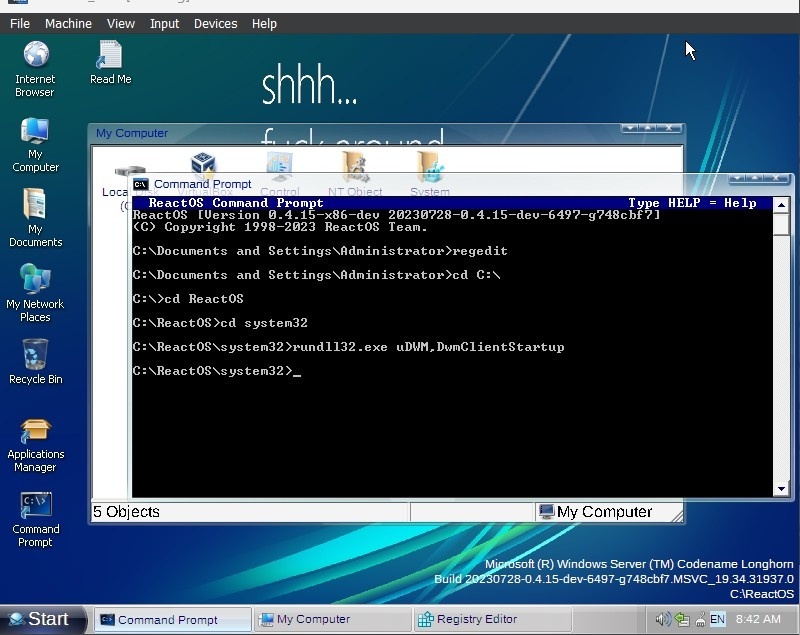Select the Command Prompt desktop shortcut
The image size is (800, 635).
pos(35,520)
